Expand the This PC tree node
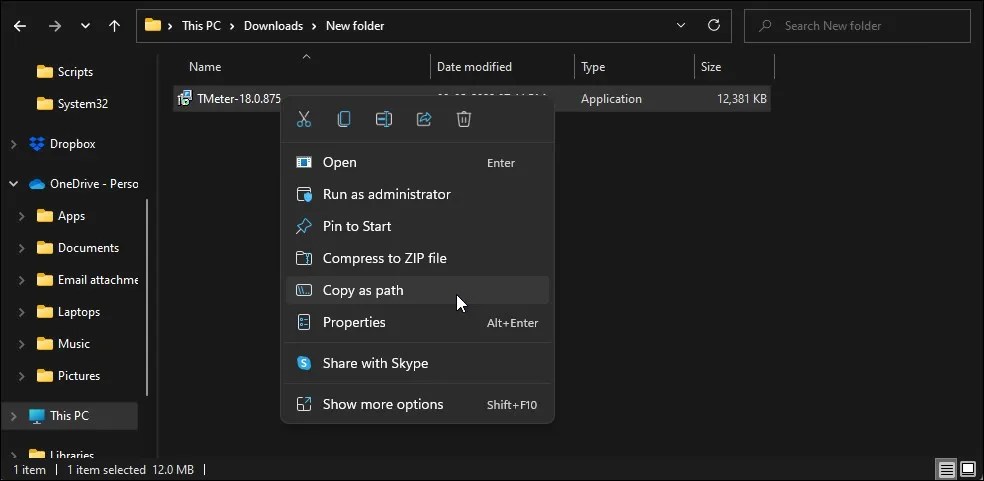 [13, 416]
